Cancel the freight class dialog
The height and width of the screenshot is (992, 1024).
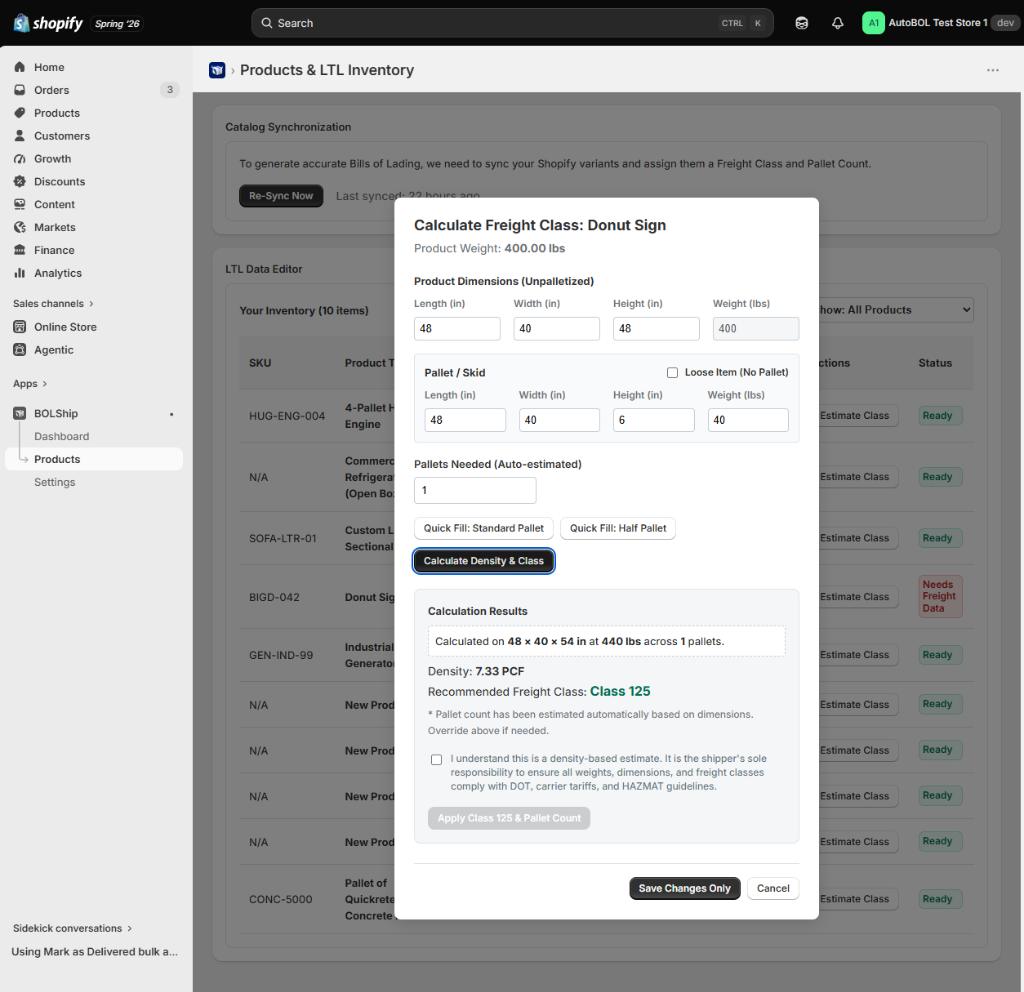pos(773,888)
